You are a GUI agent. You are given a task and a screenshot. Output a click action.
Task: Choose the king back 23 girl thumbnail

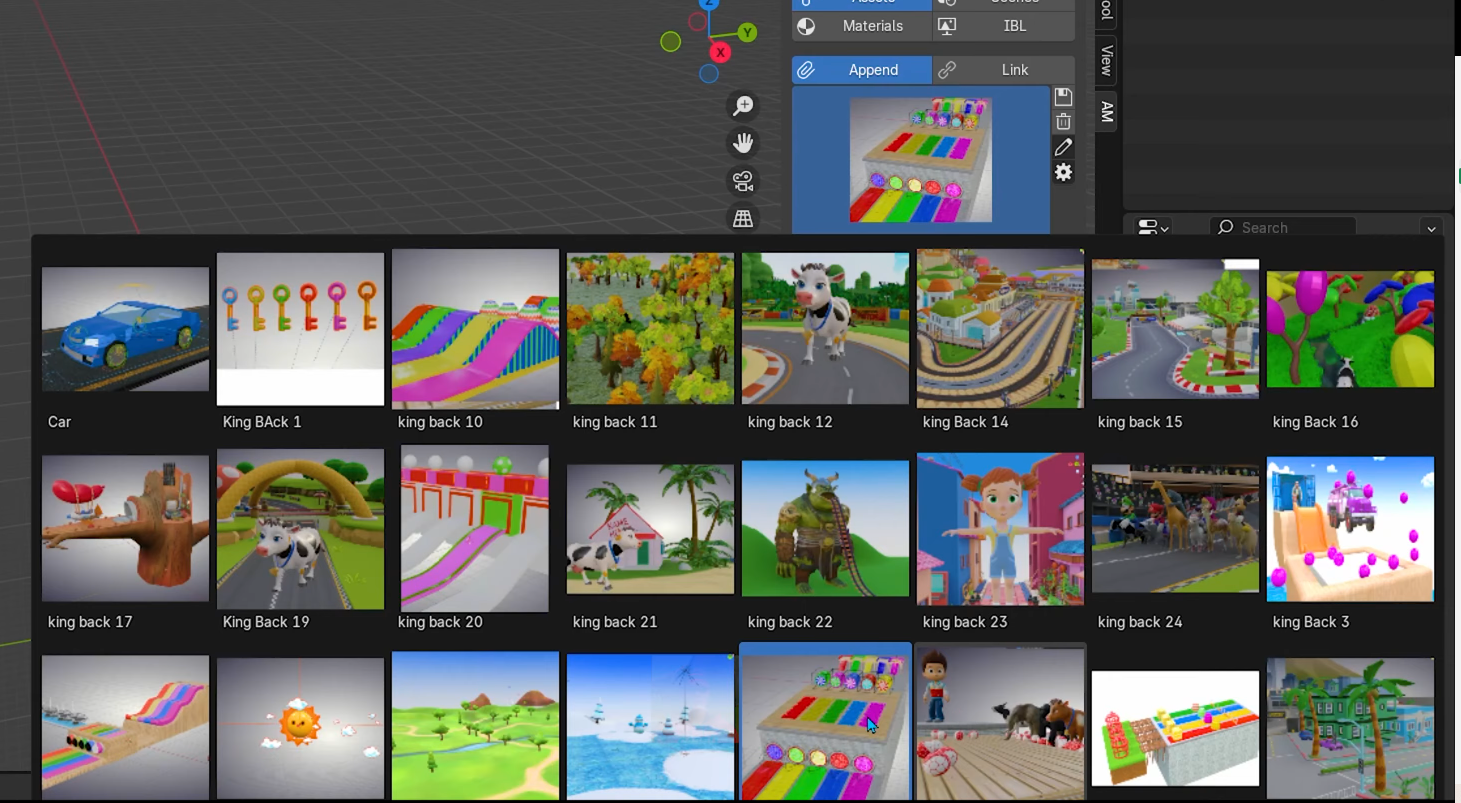tap(1000, 528)
